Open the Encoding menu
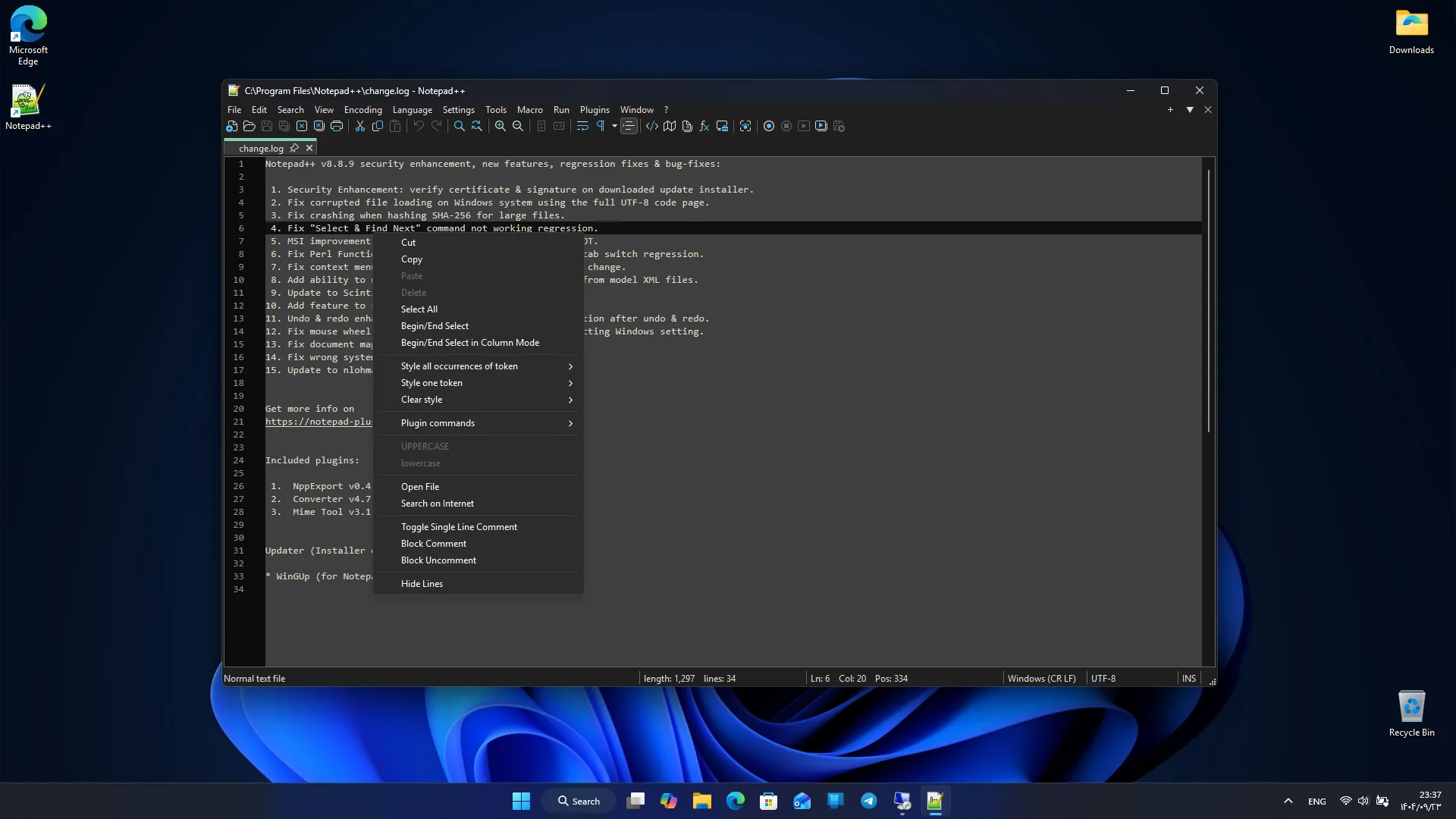 click(x=362, y=110)
